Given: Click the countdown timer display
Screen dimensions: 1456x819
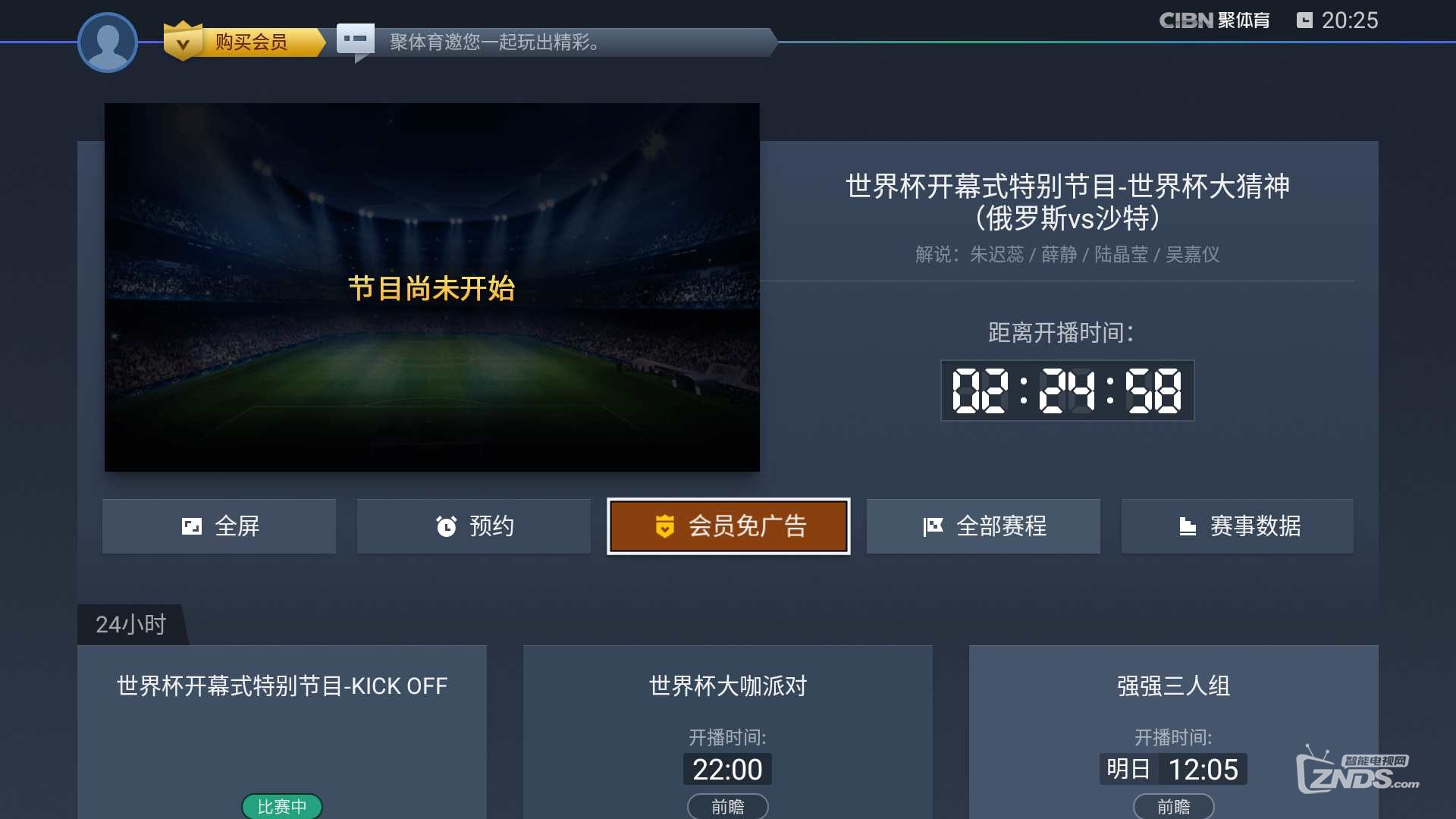Looking at the screenshot, I should (x=1067, y=391).
